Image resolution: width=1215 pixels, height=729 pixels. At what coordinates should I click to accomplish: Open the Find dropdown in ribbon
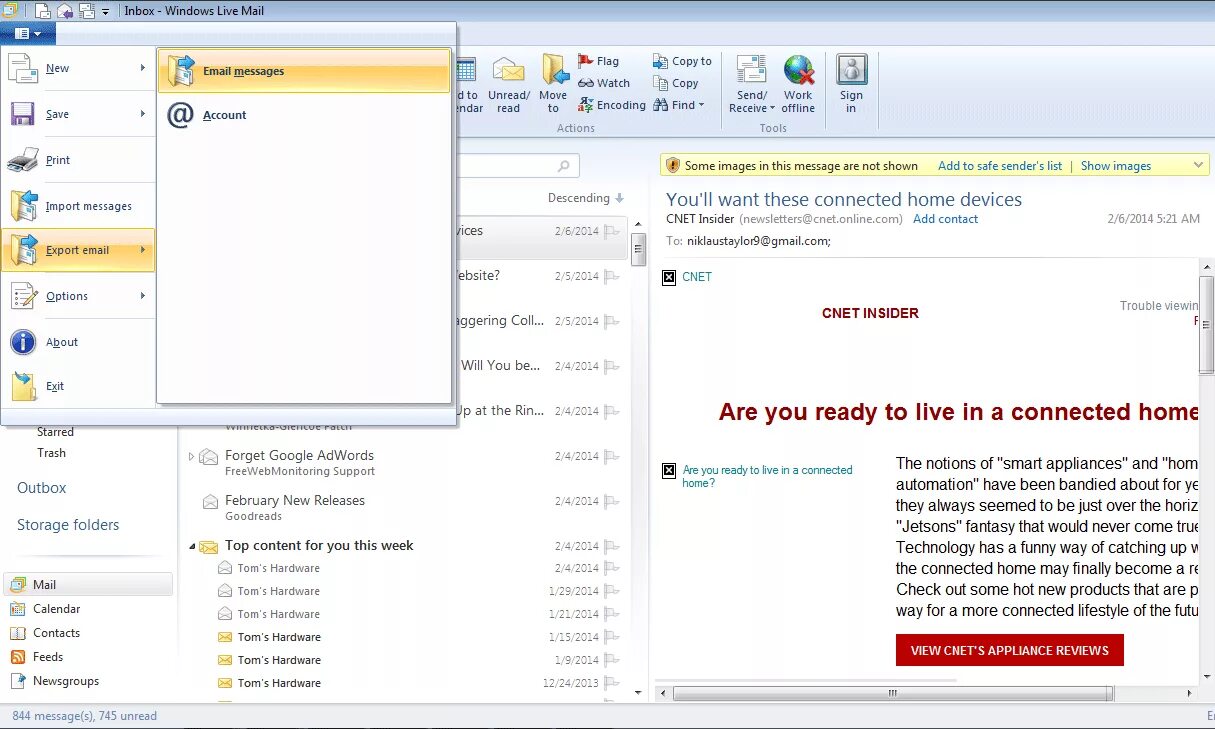click(679, 105)
